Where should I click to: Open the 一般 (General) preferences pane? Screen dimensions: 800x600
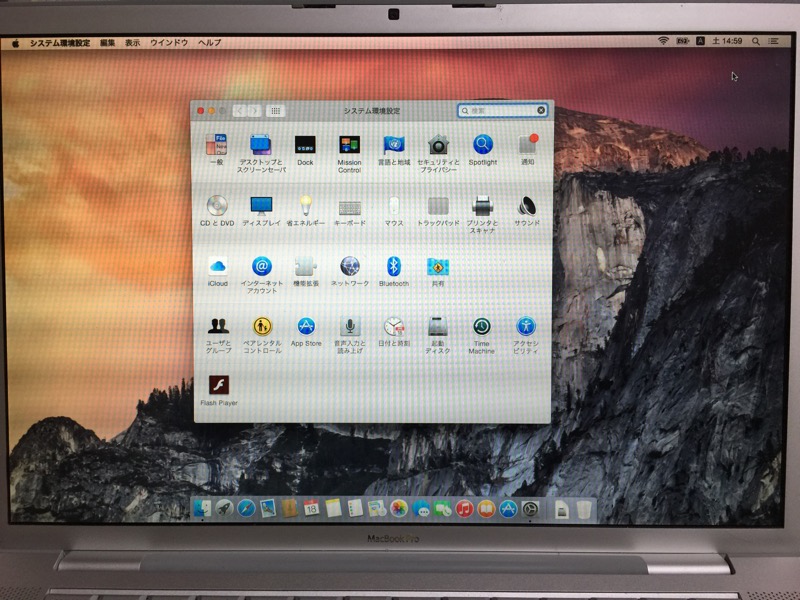(217, 149)
